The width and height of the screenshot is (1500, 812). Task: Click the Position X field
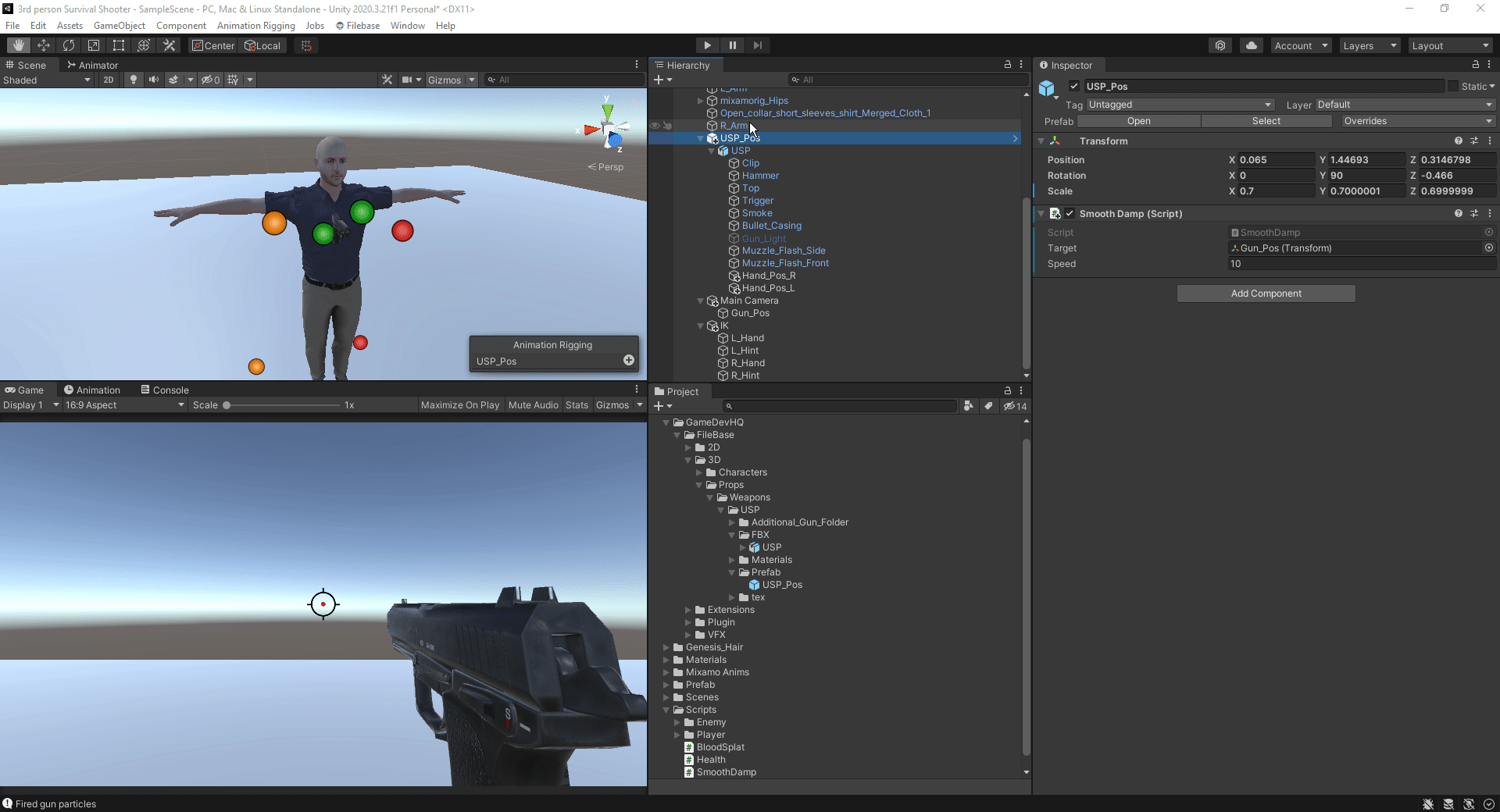1276,159
